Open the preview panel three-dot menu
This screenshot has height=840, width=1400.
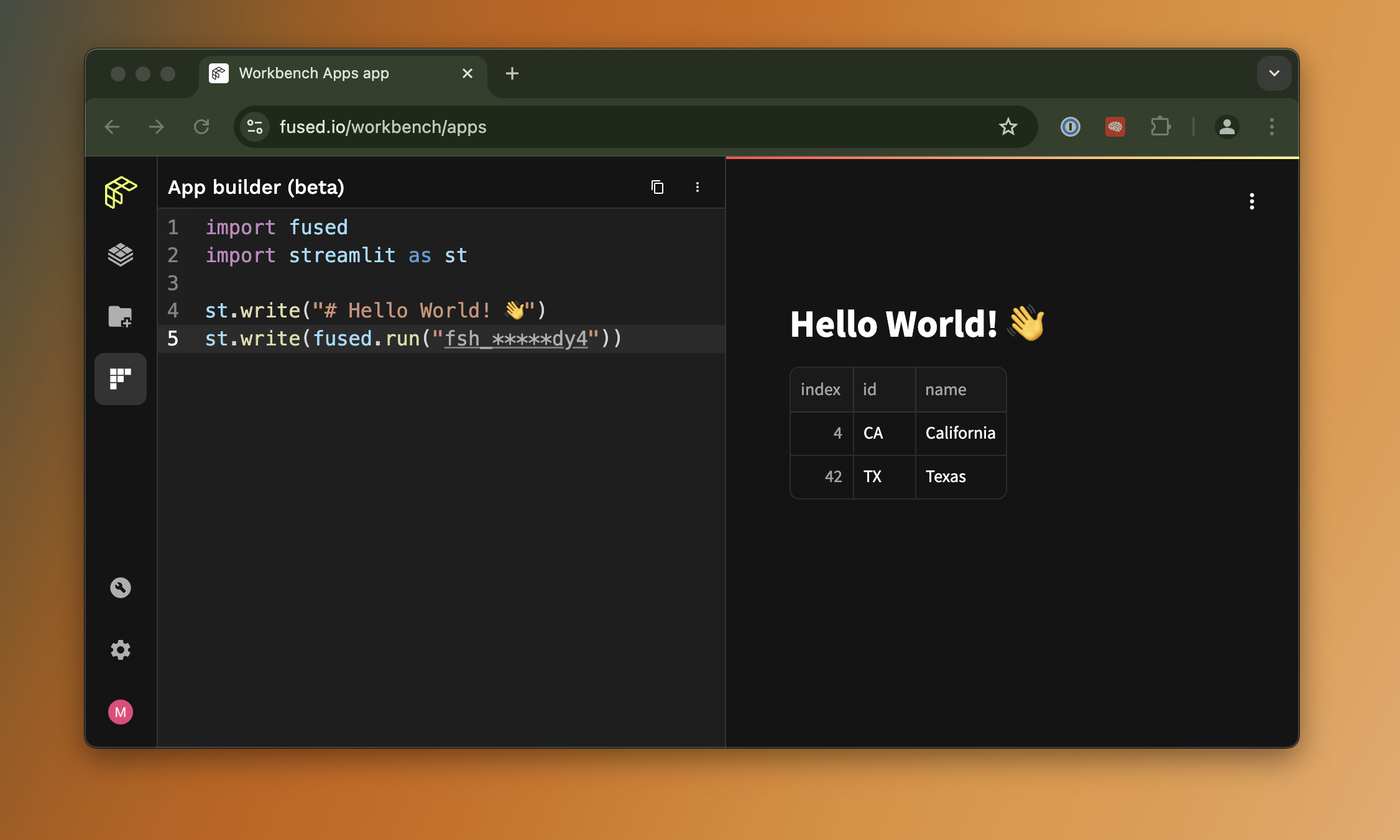click(x=1252, y=201)
